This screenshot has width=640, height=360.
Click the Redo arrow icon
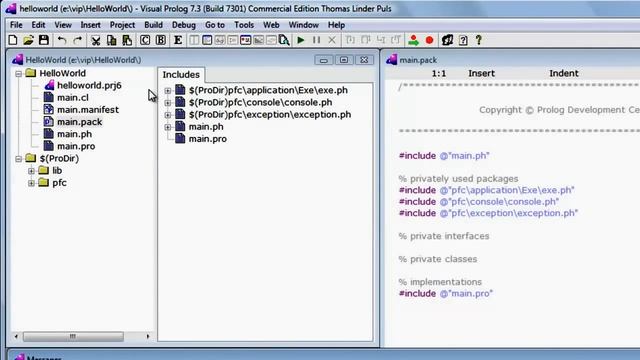click(78, 40)
